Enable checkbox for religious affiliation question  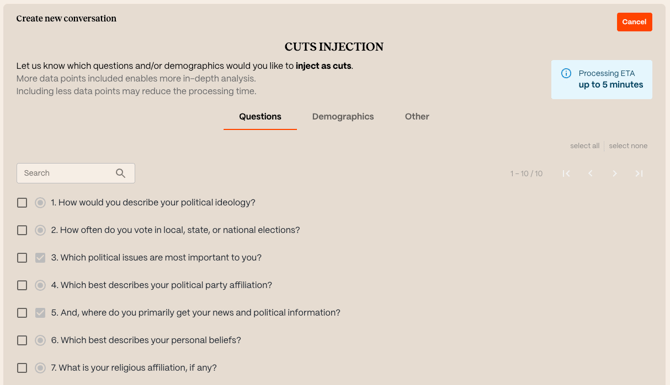[x=22, y=368]
